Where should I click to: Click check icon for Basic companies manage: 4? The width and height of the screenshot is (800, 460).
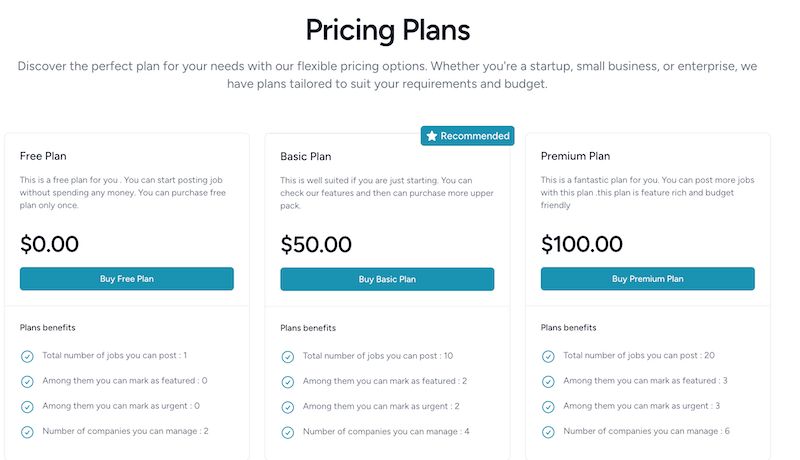(288, 432)
